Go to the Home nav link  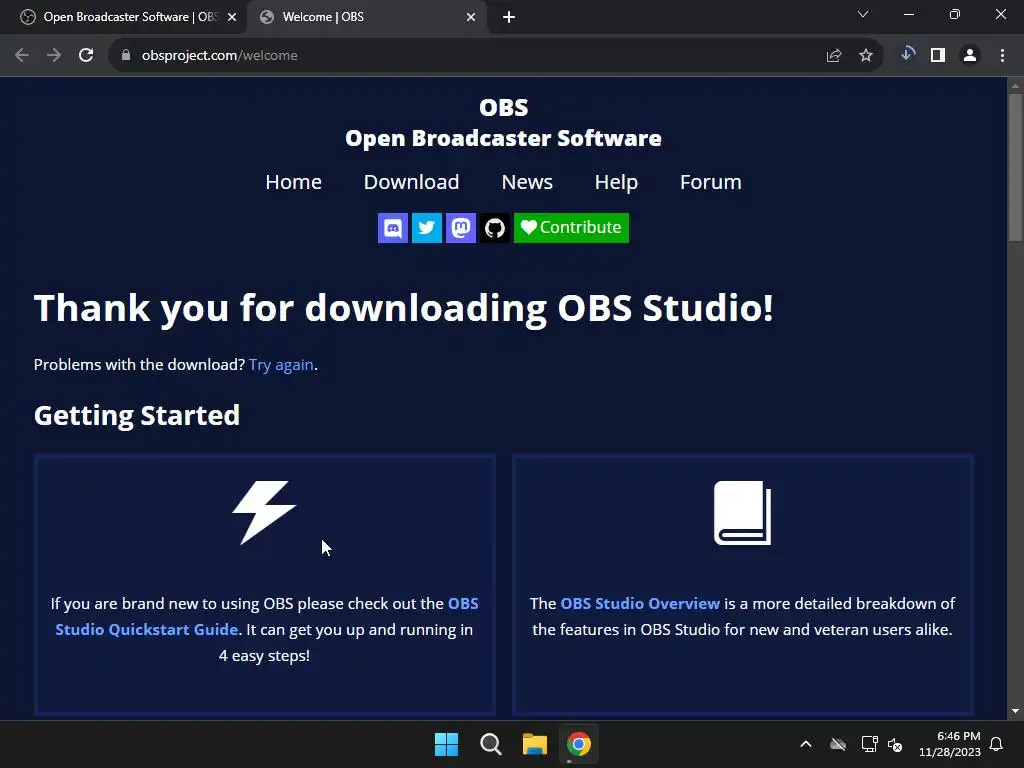[293, 182]
